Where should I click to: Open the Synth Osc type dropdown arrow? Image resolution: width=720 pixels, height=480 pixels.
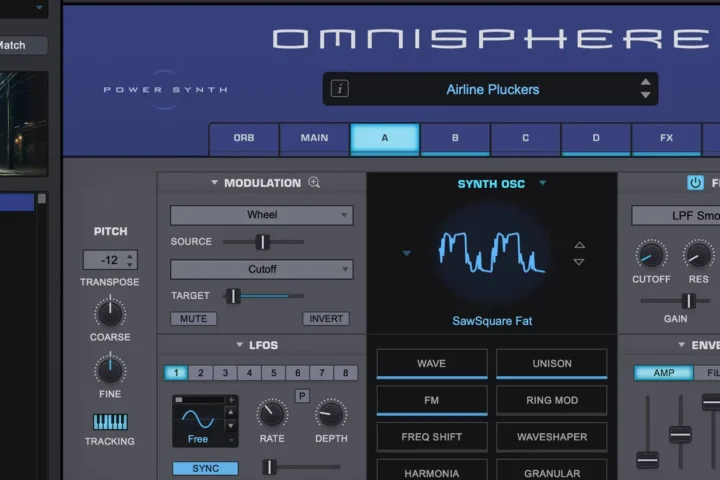pos(543,183)
